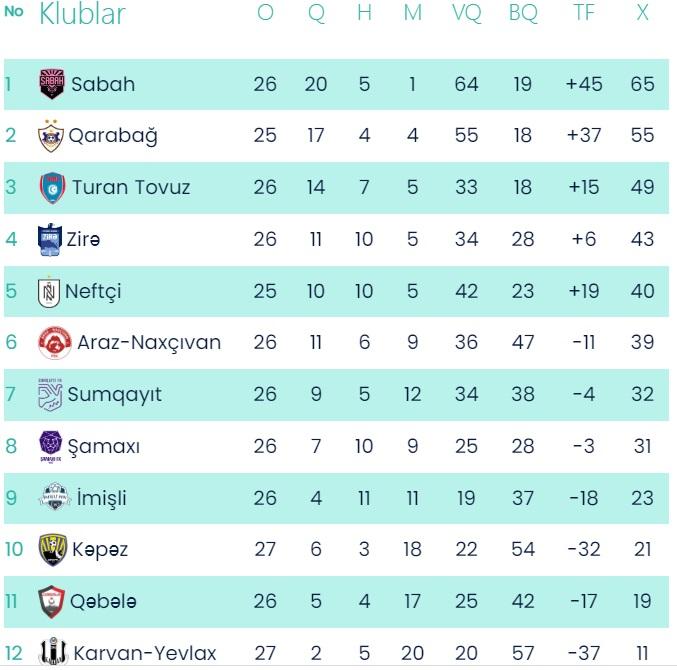Click the İmişli club logo

(x=54, y=498)
